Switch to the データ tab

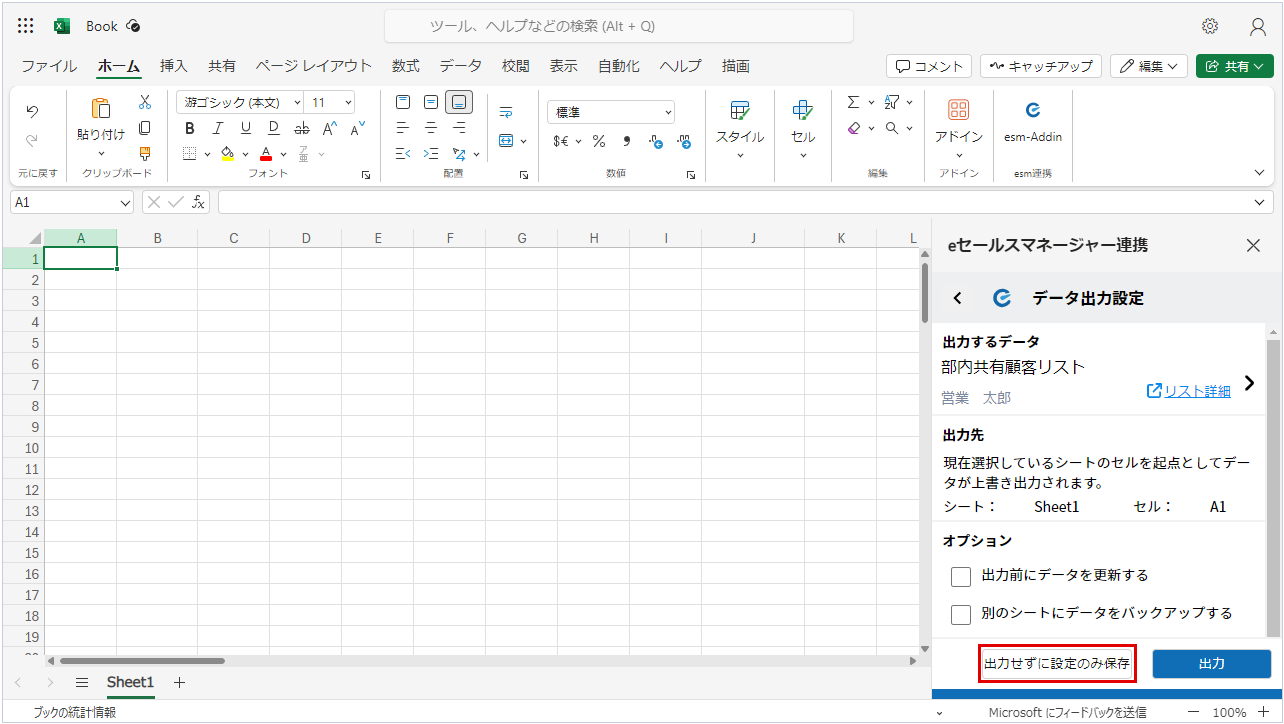[x=461, y=66]
